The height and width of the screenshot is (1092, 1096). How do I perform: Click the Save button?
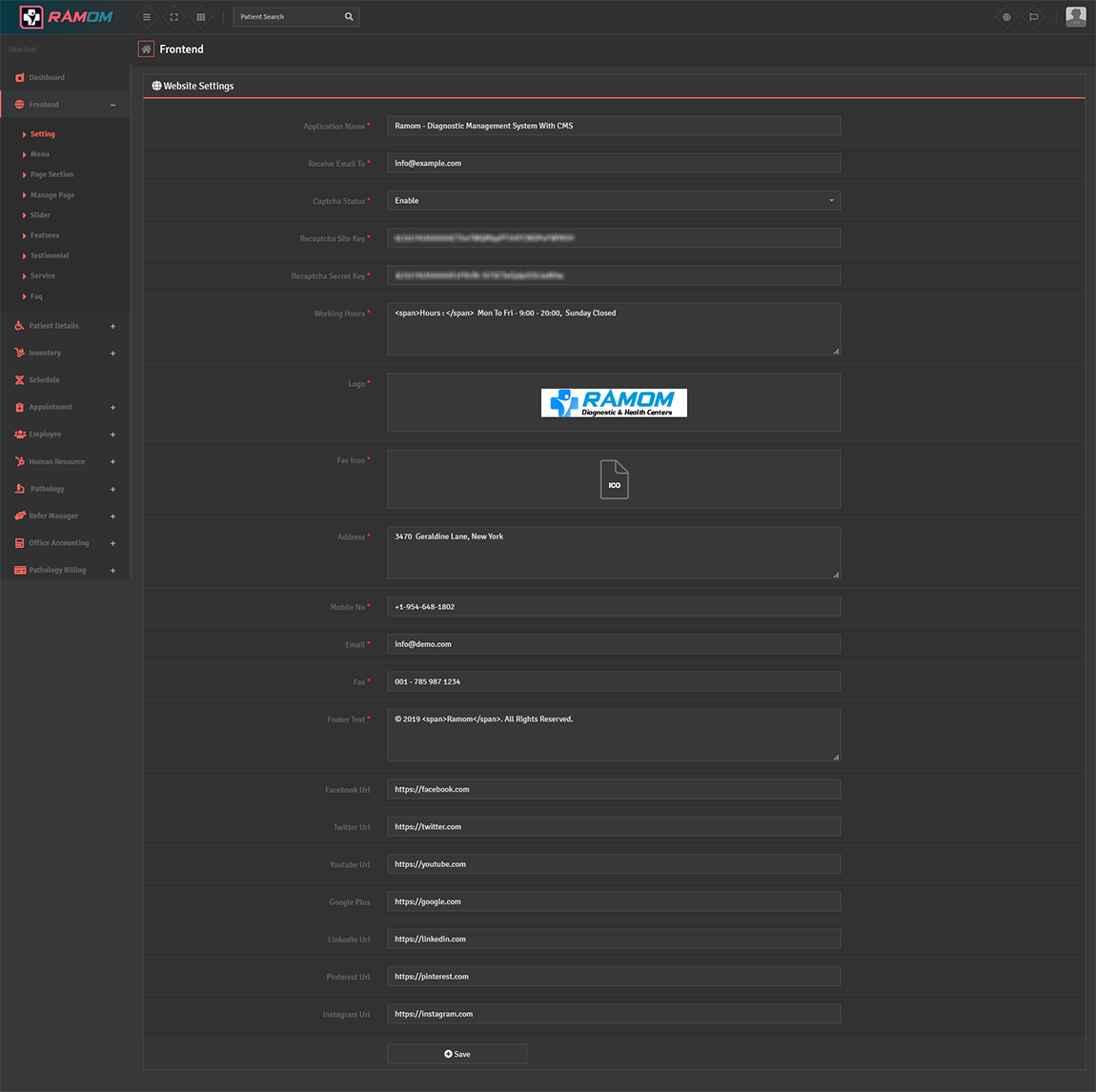pos(457,1054)
